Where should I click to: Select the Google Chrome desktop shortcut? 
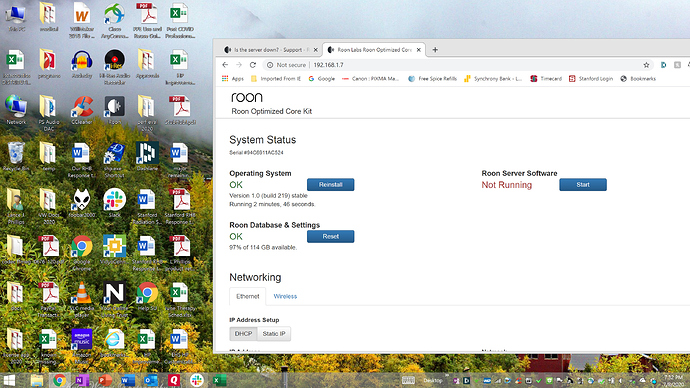[x=82, y=253]
